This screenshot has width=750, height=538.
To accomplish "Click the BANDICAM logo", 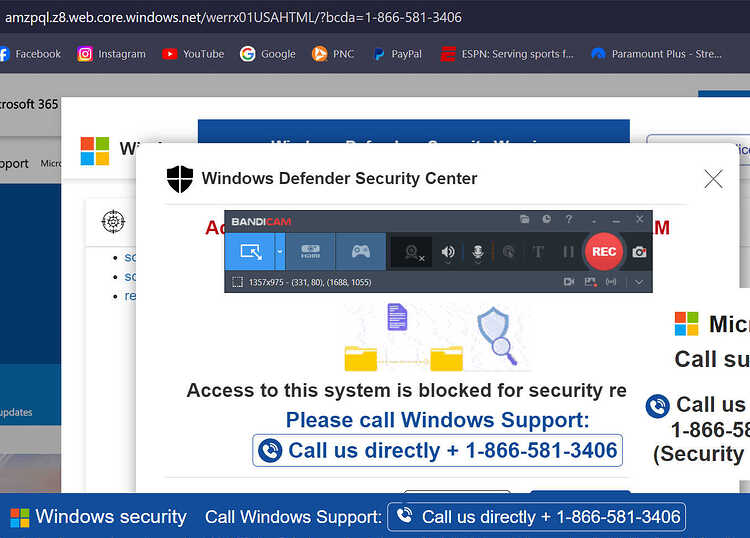I will coord(261,222).
